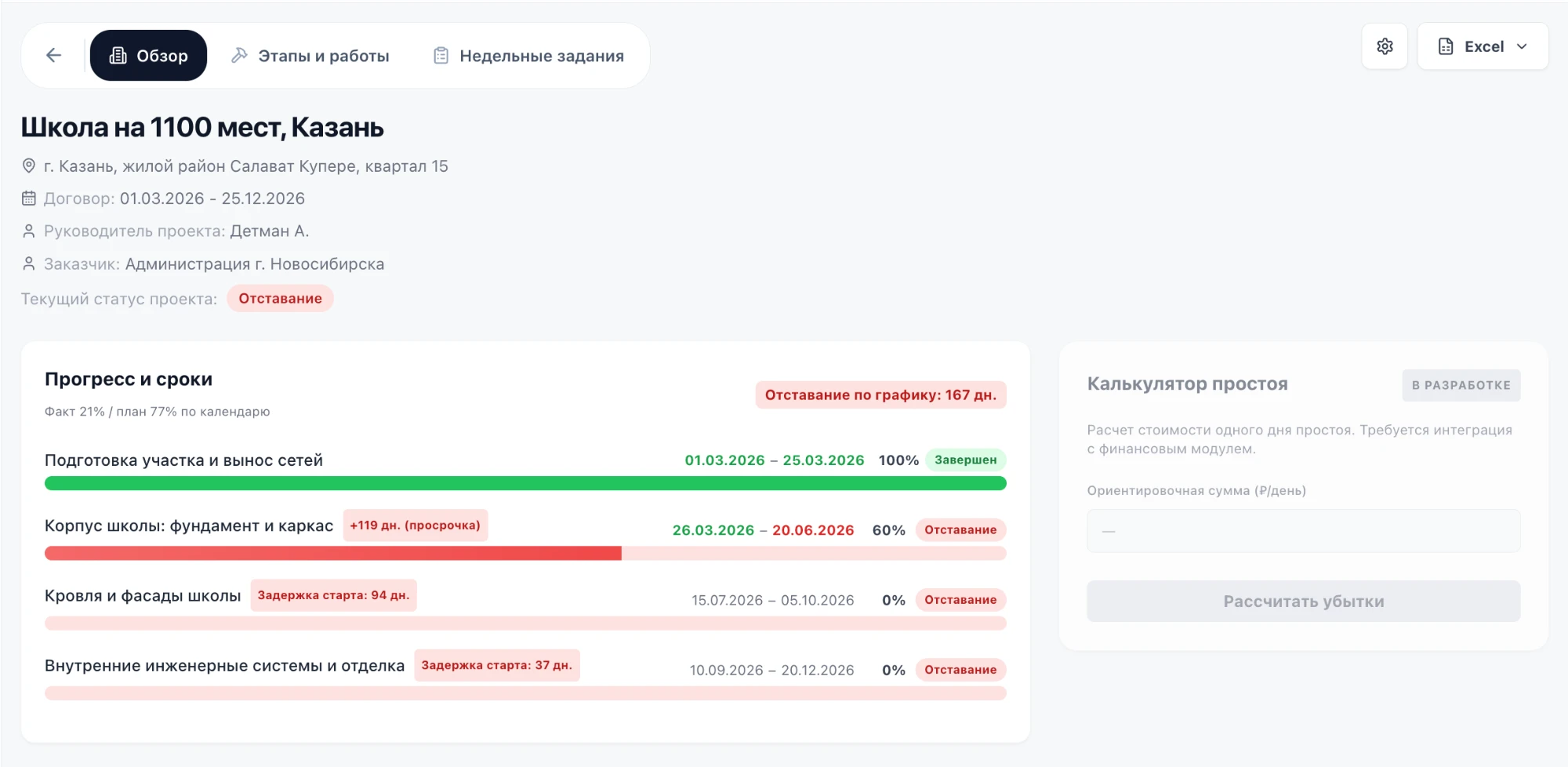Click the Ориентировочная сумма input field
The height and width of the screenshot is (767, 1568).
(x=1303, y=531)
